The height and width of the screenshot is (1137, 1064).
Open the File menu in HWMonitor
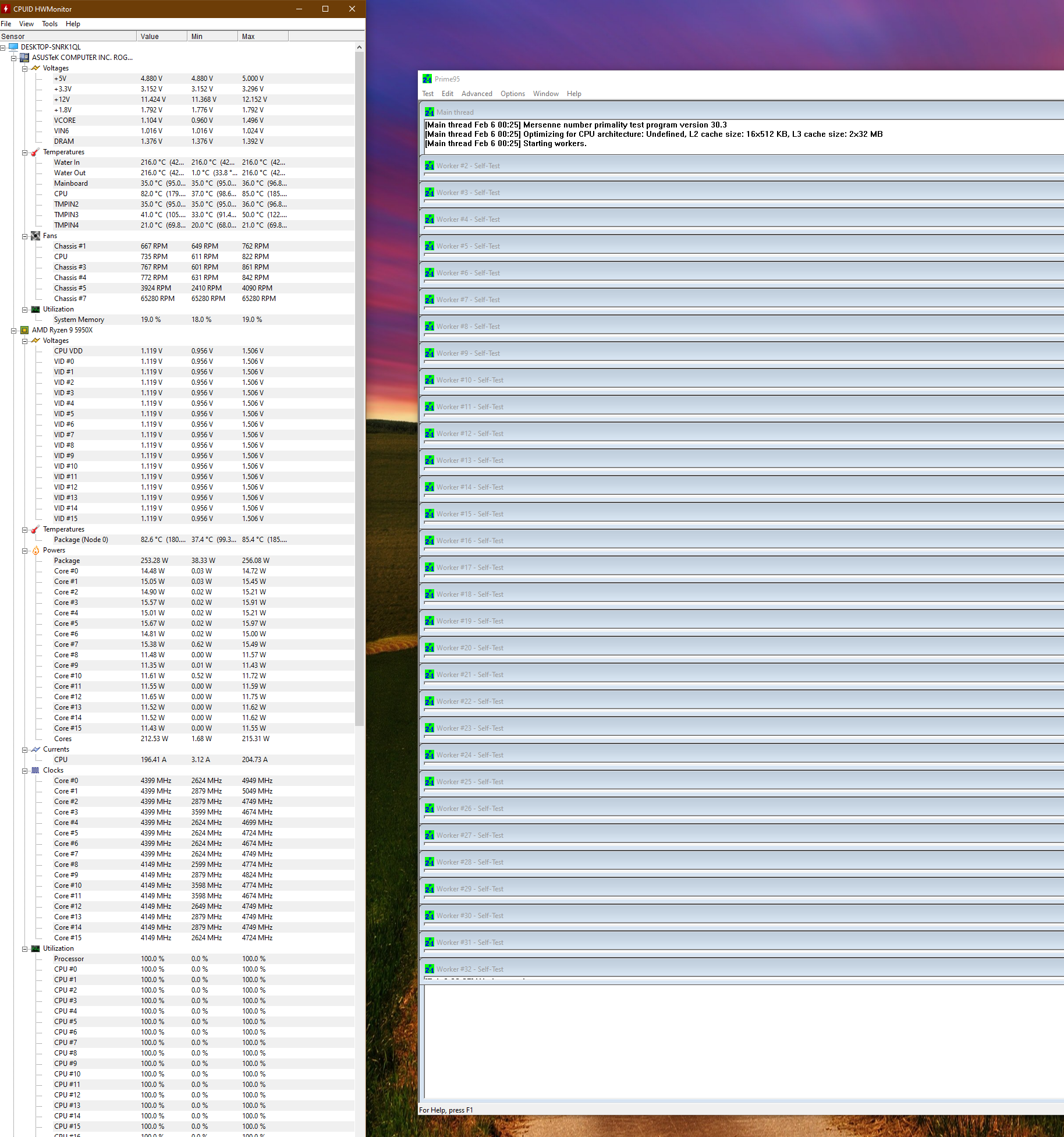[x=6, y=24]
